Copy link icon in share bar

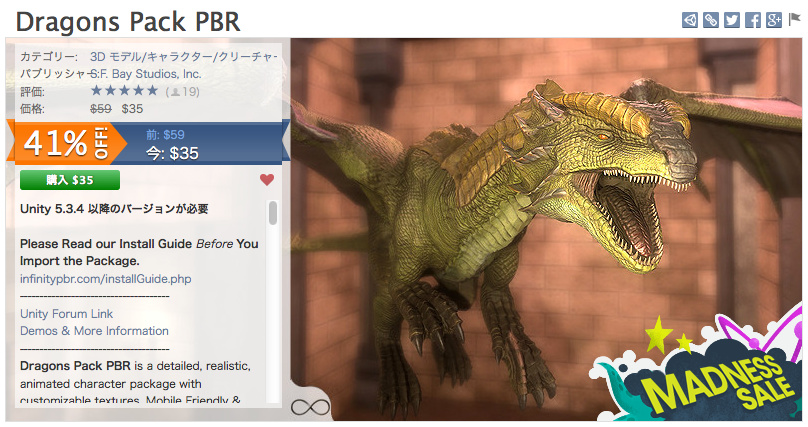tap(711, 20)
